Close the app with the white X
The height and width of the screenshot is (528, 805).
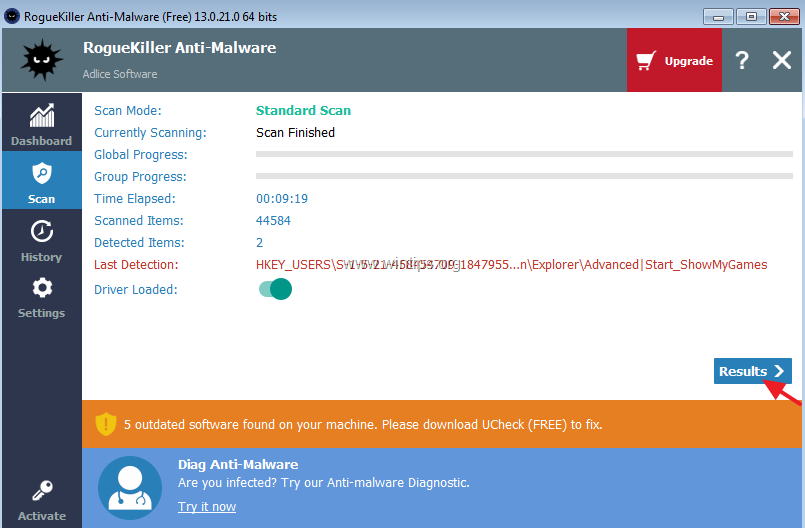pyautogui.click(x=782, y=61)
